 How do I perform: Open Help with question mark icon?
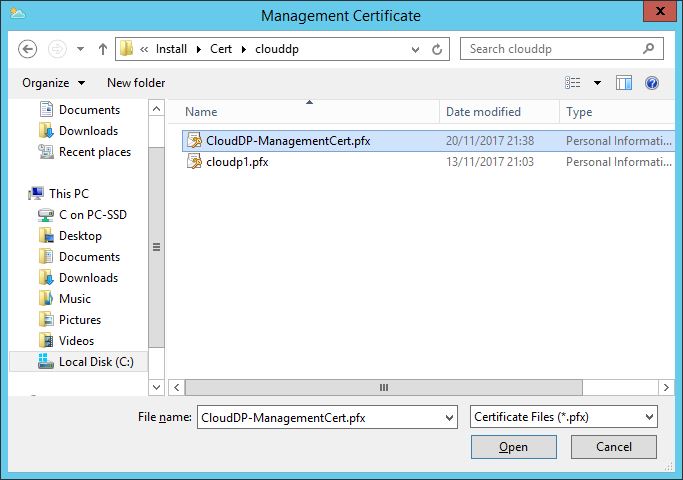(x=652, y=82)
